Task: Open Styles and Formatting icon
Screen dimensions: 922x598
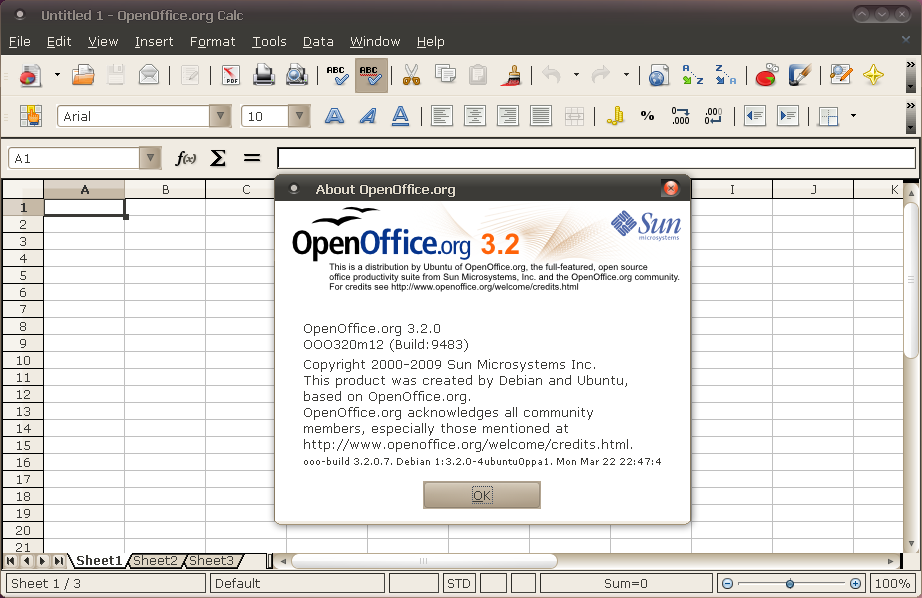Action: 31,116
